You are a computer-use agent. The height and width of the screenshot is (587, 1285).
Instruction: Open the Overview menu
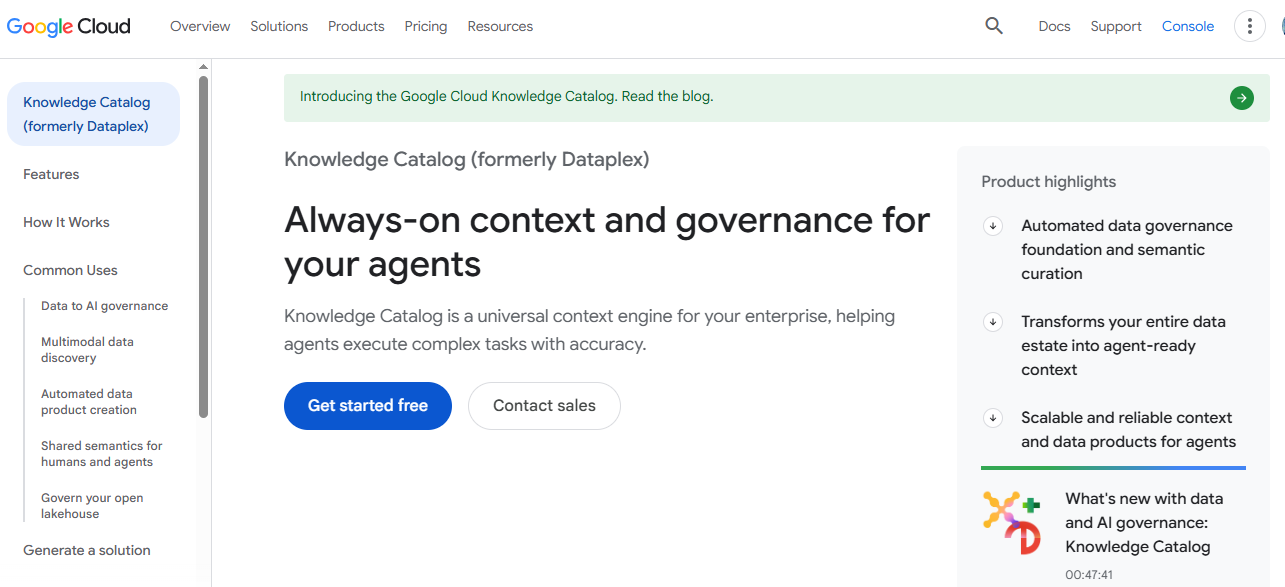click(200, 26)
